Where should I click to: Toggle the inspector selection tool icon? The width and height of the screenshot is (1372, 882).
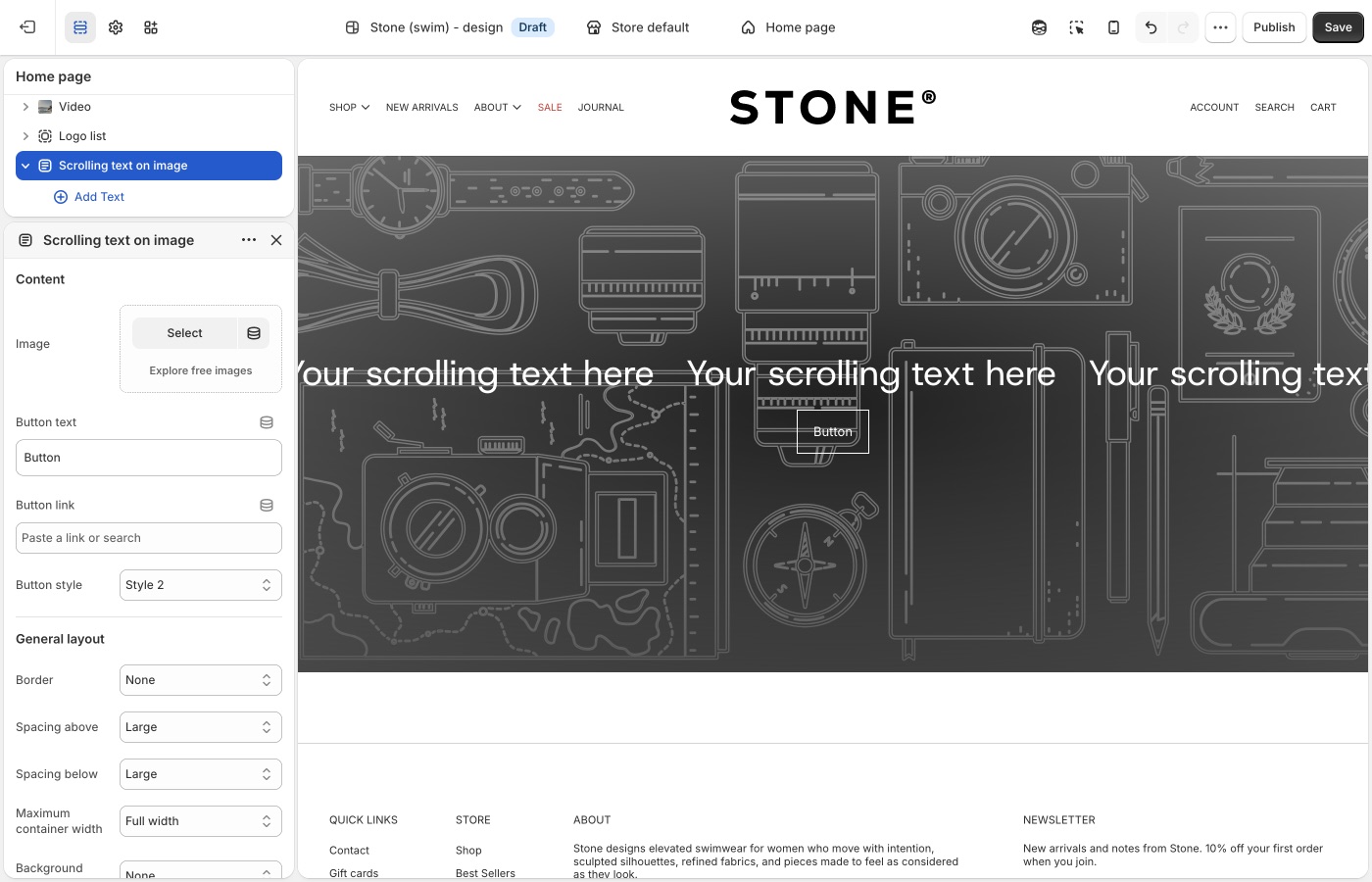tap(1076, 27)
